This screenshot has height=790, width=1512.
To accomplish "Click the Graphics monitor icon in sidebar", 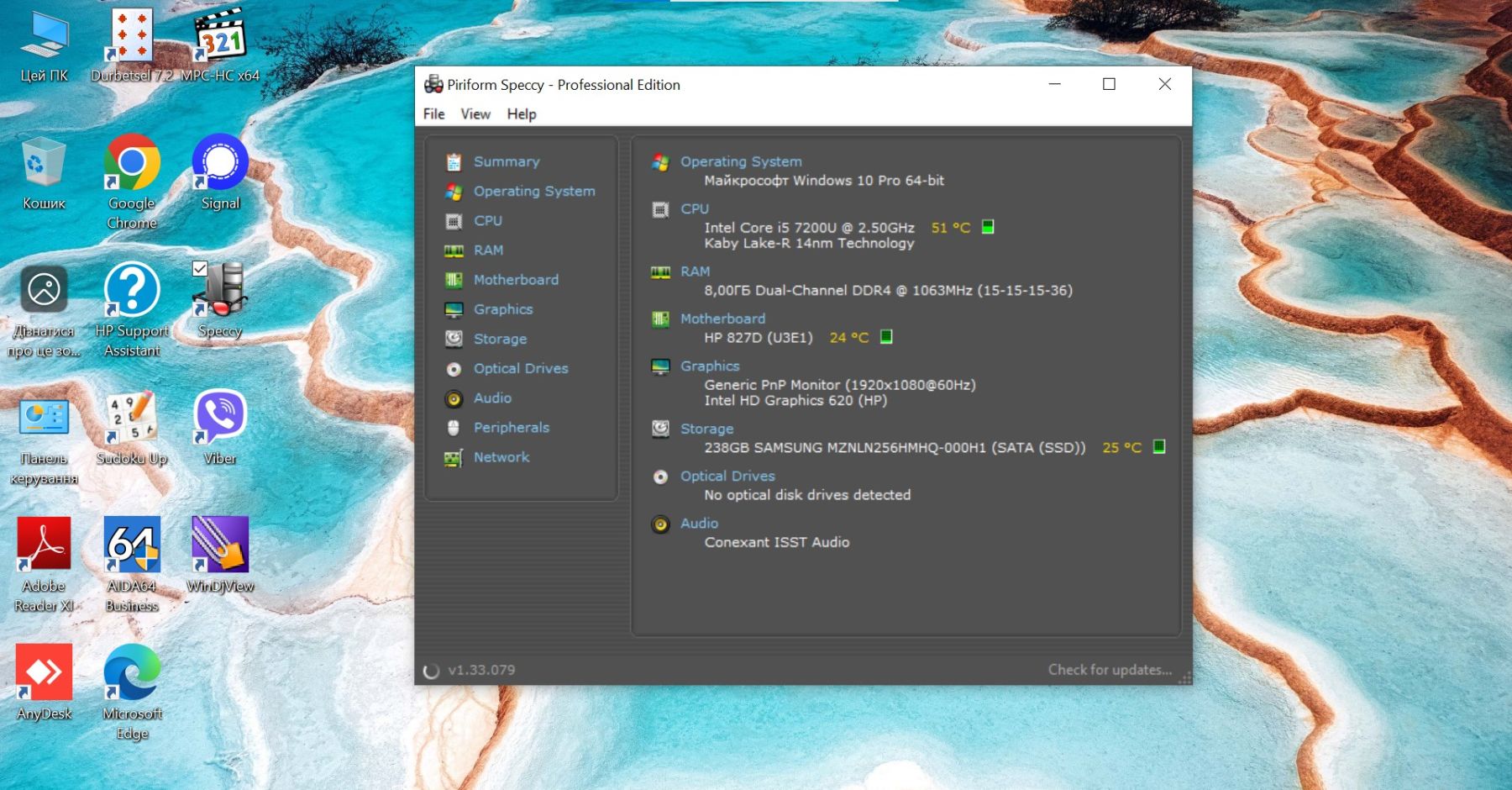I will [x=454, y=309].
